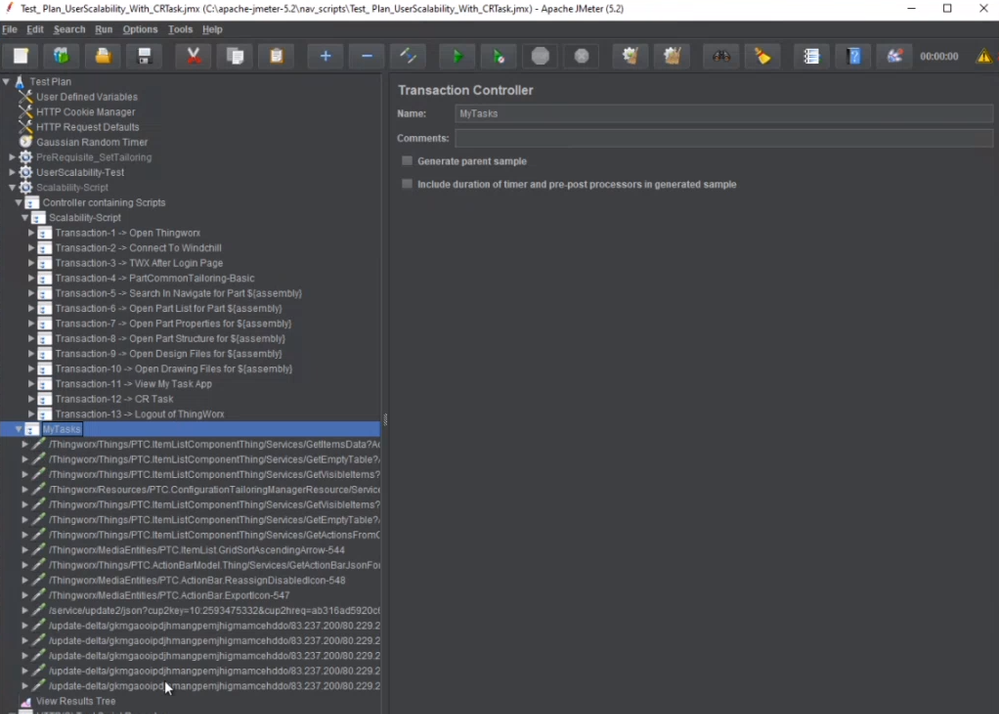
Task: Select the Gaussian Random Timer element
Action: [92, 142]
